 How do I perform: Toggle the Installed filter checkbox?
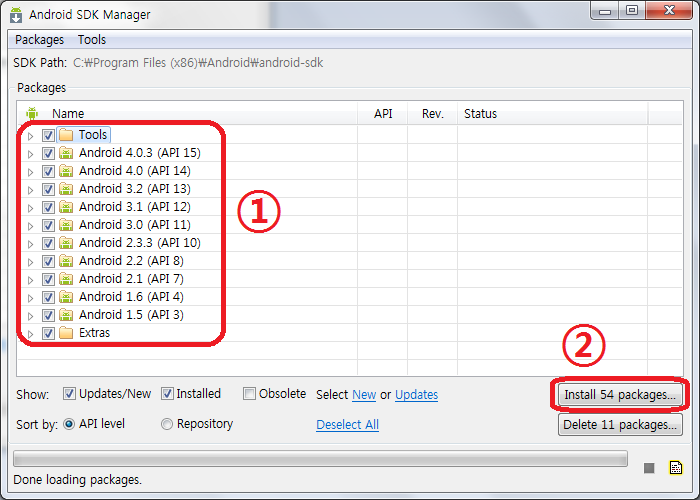(x=167, y=394)
